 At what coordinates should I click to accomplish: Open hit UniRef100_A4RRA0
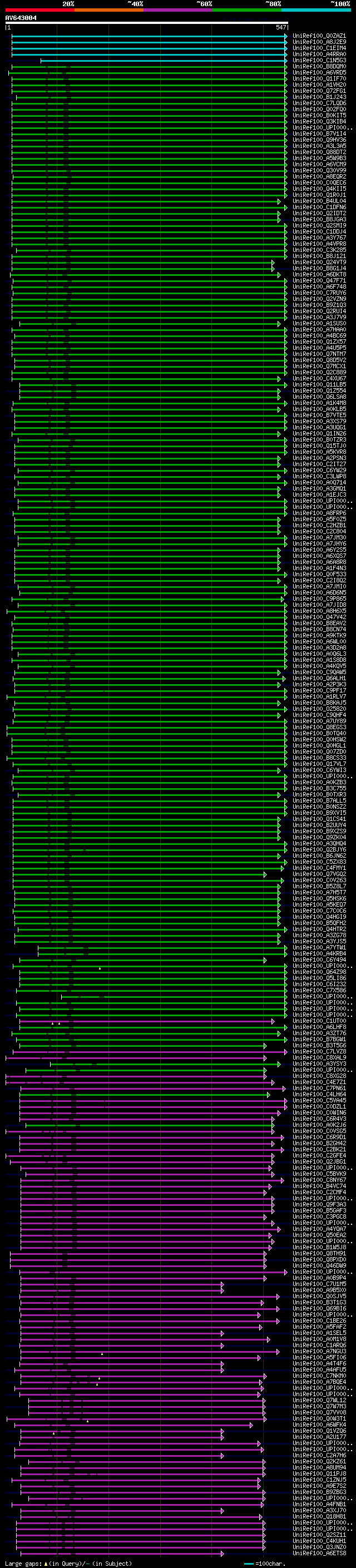[x=319, y=54]
